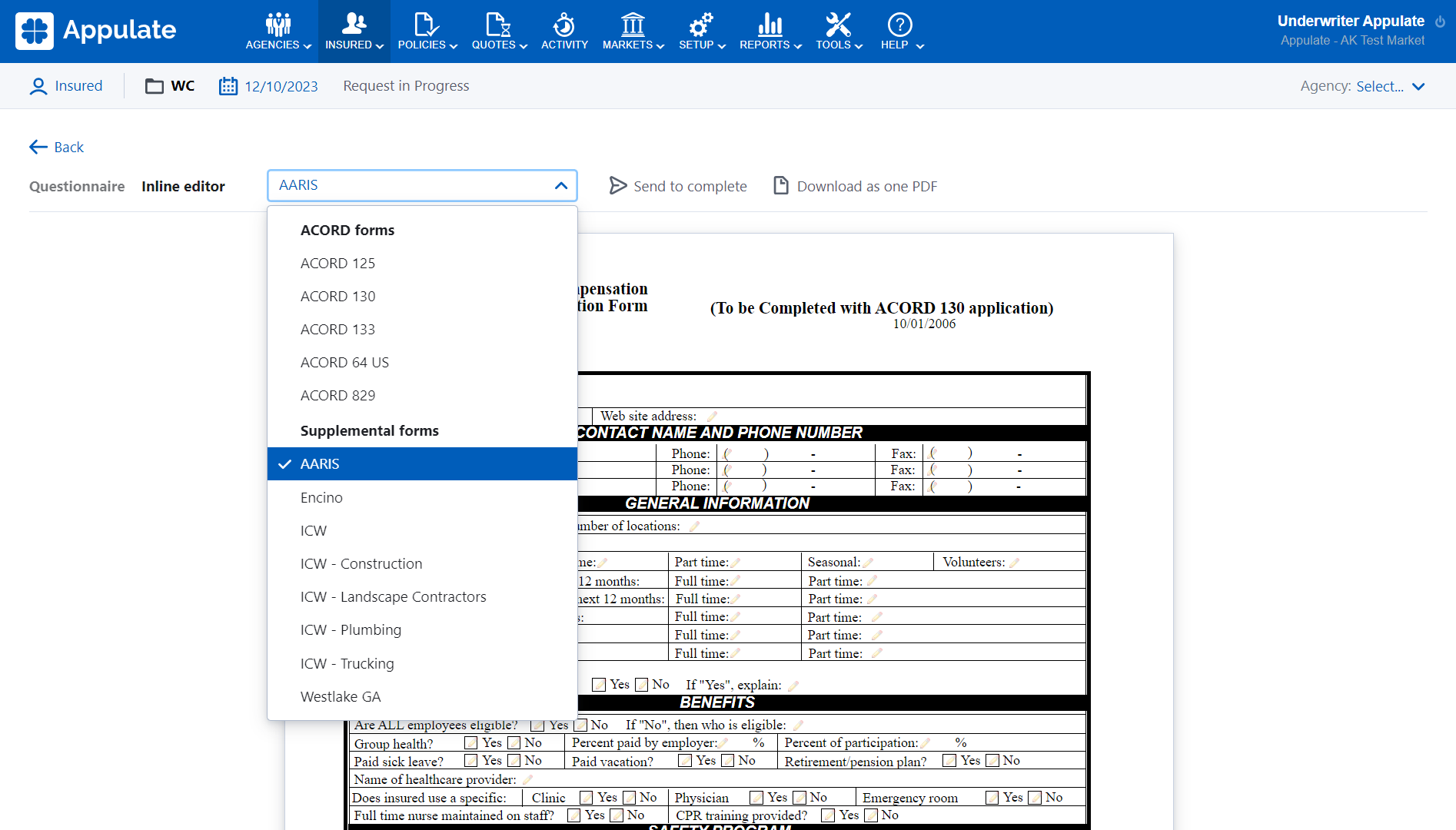The width and height of the screenshot is (1456, 830).
Task: Check No for Paid sick leave
Action: point(514,761)
